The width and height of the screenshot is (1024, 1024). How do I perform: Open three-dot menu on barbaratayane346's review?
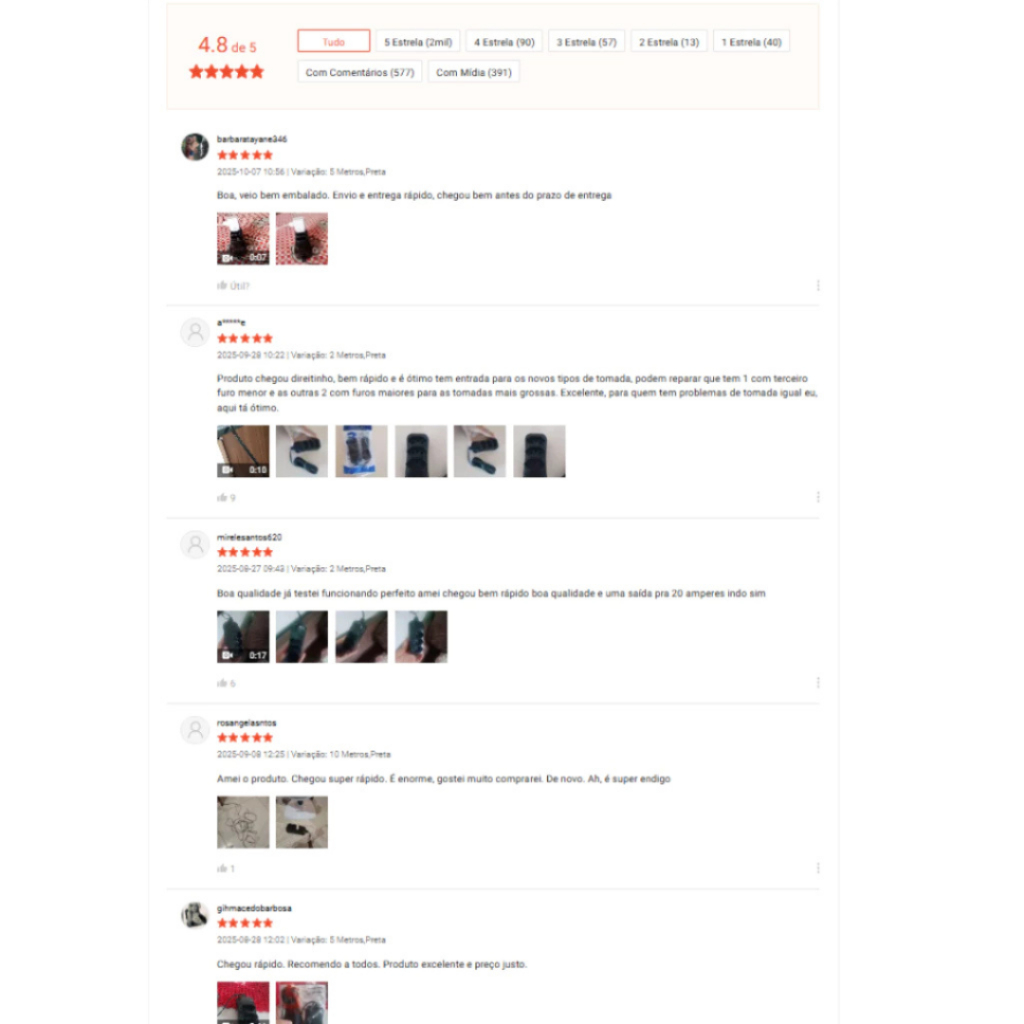(818, 285)
